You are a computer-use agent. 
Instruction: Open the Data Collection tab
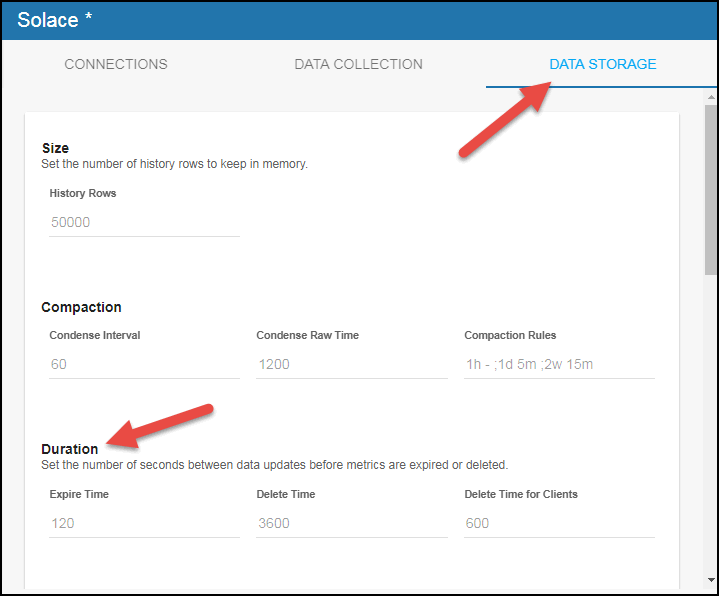pos(358,64)
